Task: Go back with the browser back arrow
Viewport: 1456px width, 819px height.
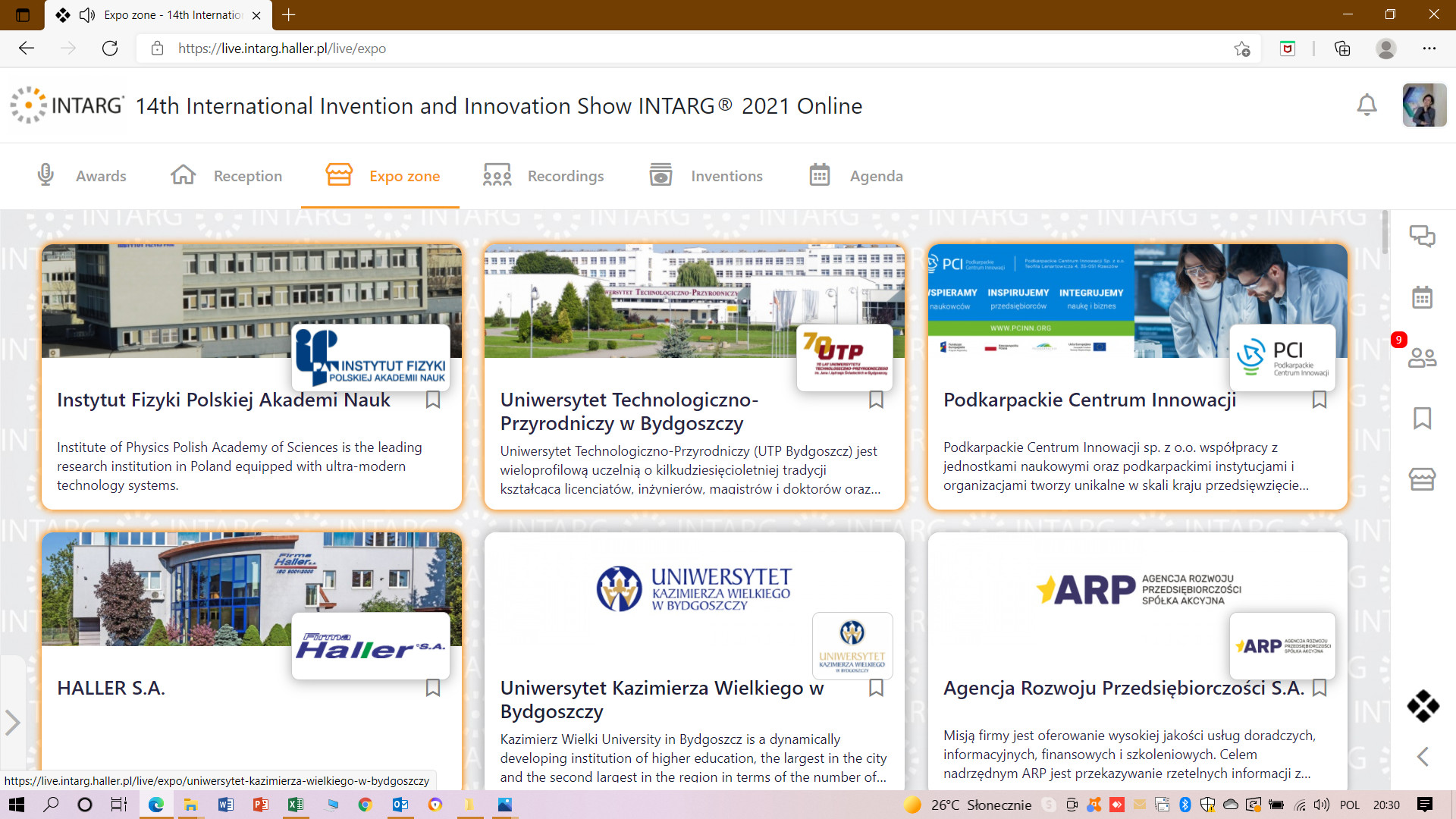Action: (x=27, y=49)
